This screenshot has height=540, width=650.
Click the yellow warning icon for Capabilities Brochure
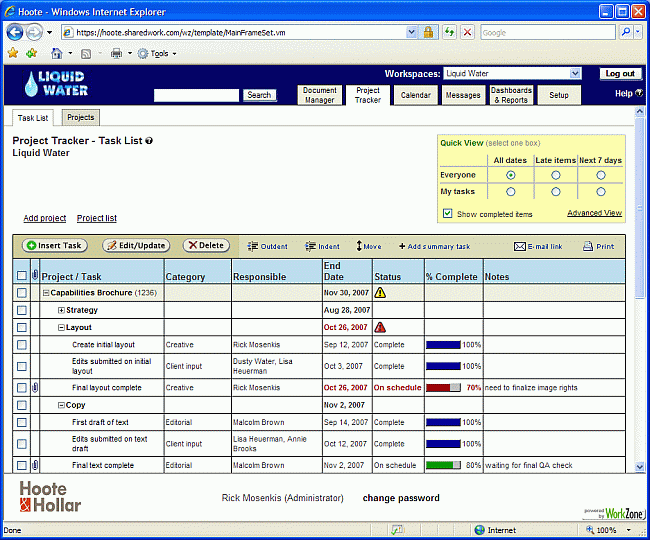pos(380,293)
